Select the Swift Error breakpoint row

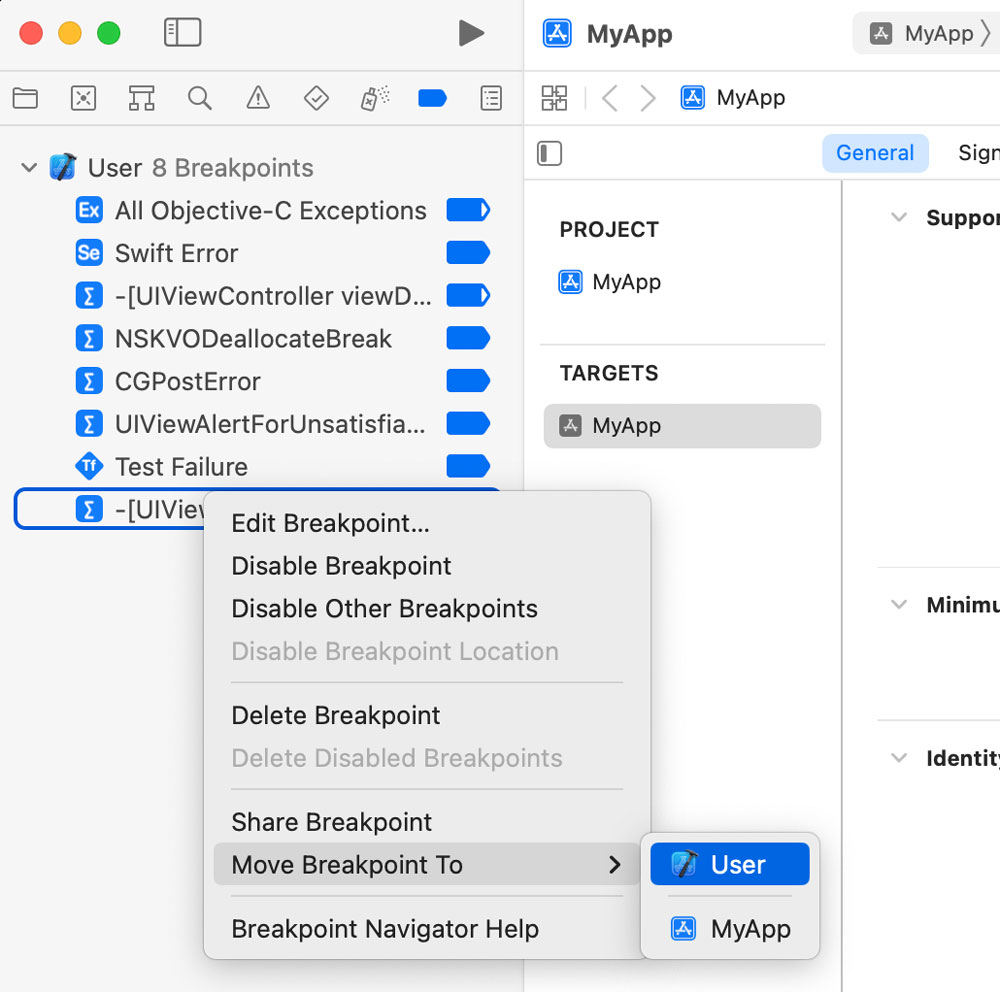256,253
